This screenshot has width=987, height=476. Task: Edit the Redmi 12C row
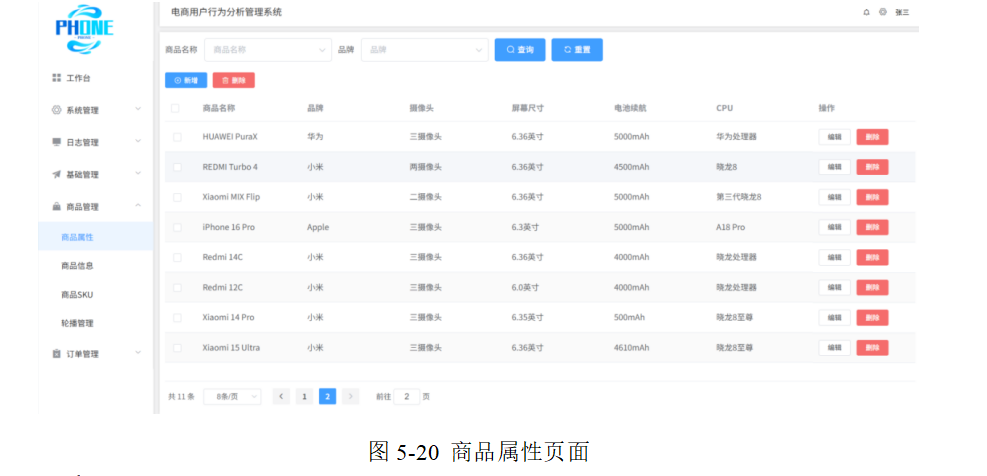coord(835,288)
